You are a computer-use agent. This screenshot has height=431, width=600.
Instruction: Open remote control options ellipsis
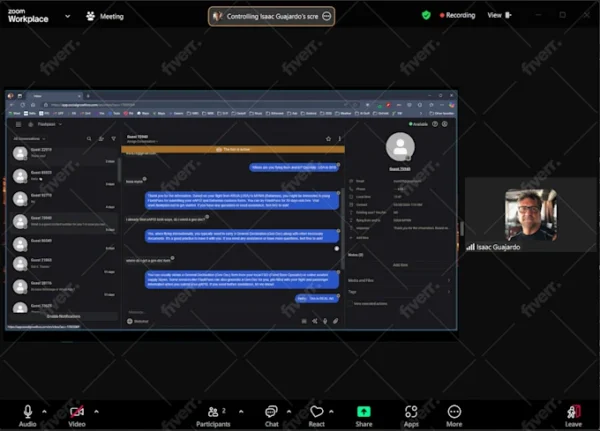pos(326,16)
